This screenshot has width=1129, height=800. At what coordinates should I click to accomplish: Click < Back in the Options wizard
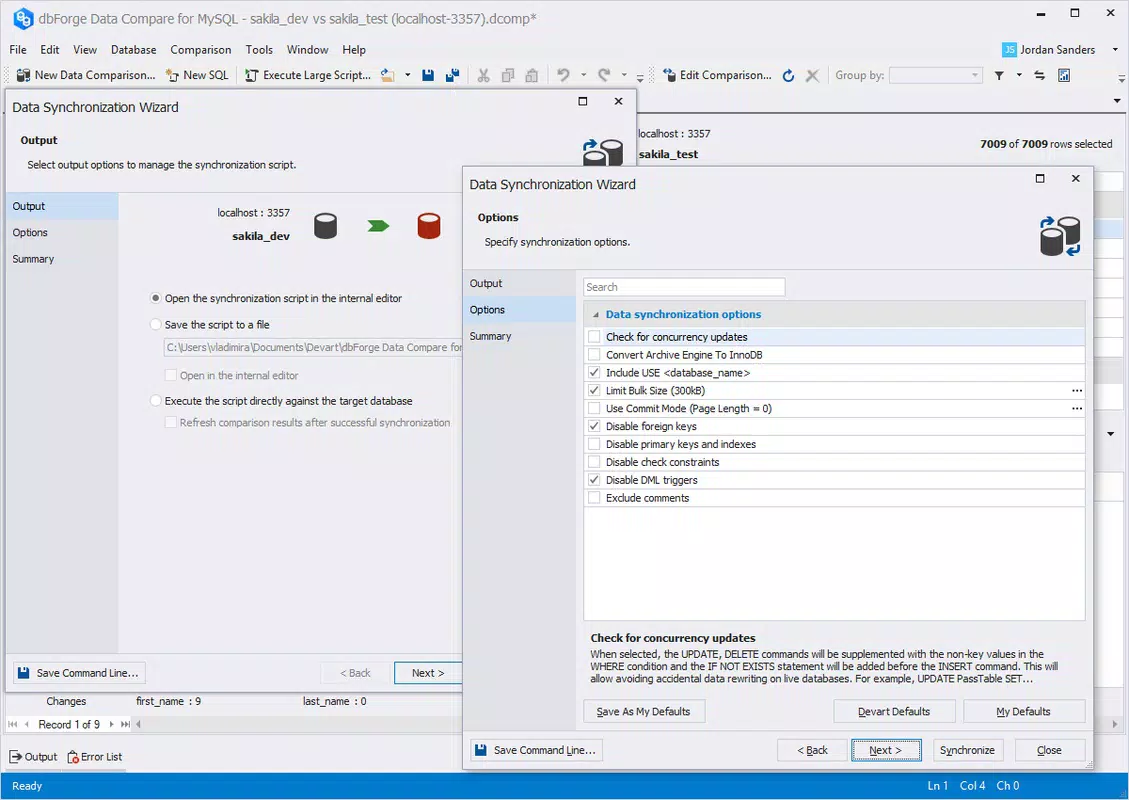coord(812,750)
